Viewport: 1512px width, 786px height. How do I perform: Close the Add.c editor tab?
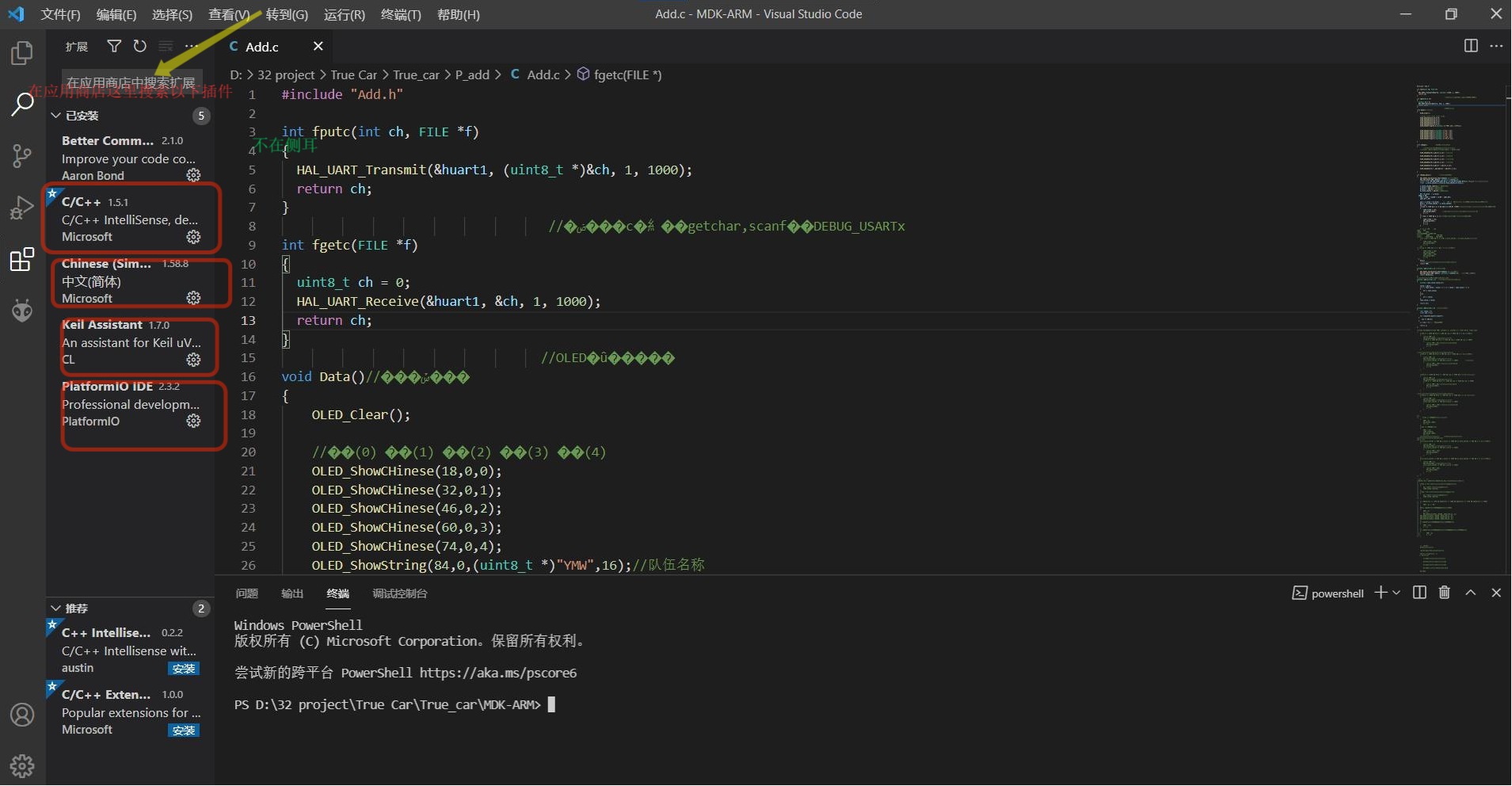click(318, 47)
